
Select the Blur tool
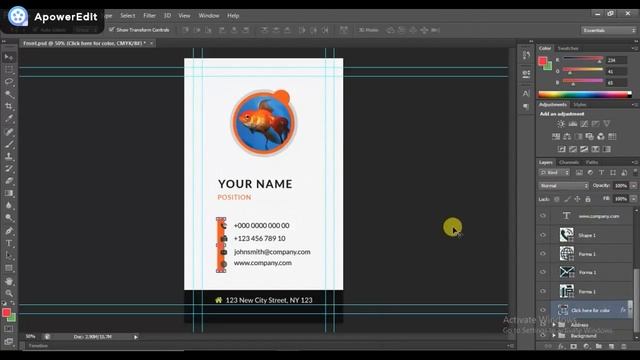click(9, 206)
